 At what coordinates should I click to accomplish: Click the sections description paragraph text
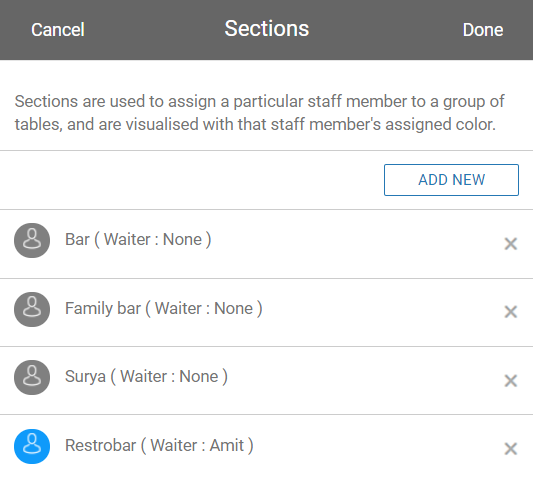[259, 113]
